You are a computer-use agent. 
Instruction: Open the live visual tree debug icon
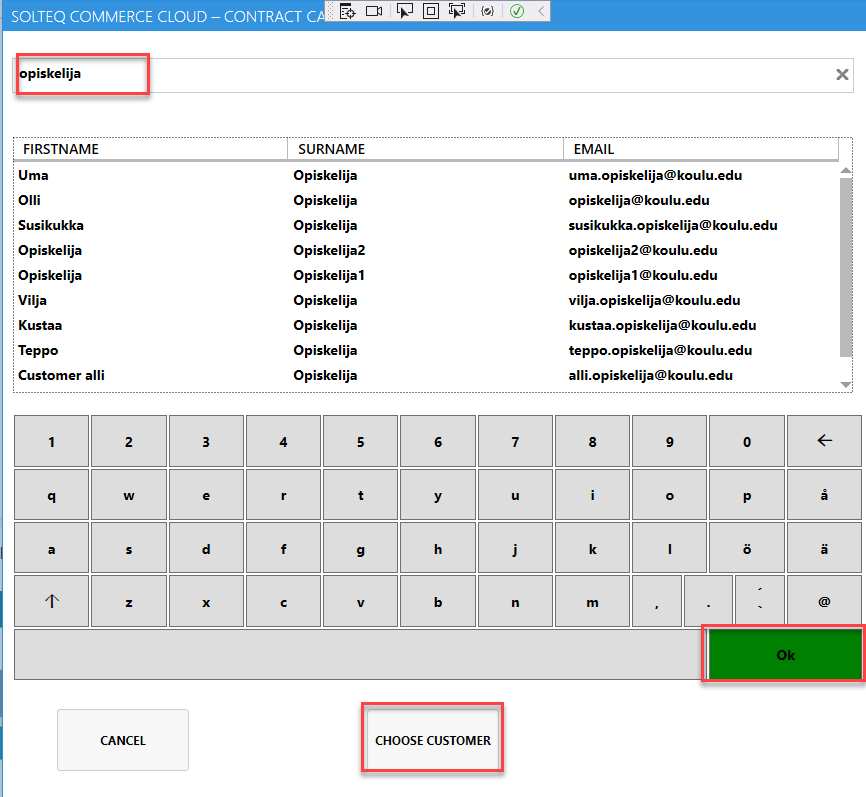[x=347, y=11]
